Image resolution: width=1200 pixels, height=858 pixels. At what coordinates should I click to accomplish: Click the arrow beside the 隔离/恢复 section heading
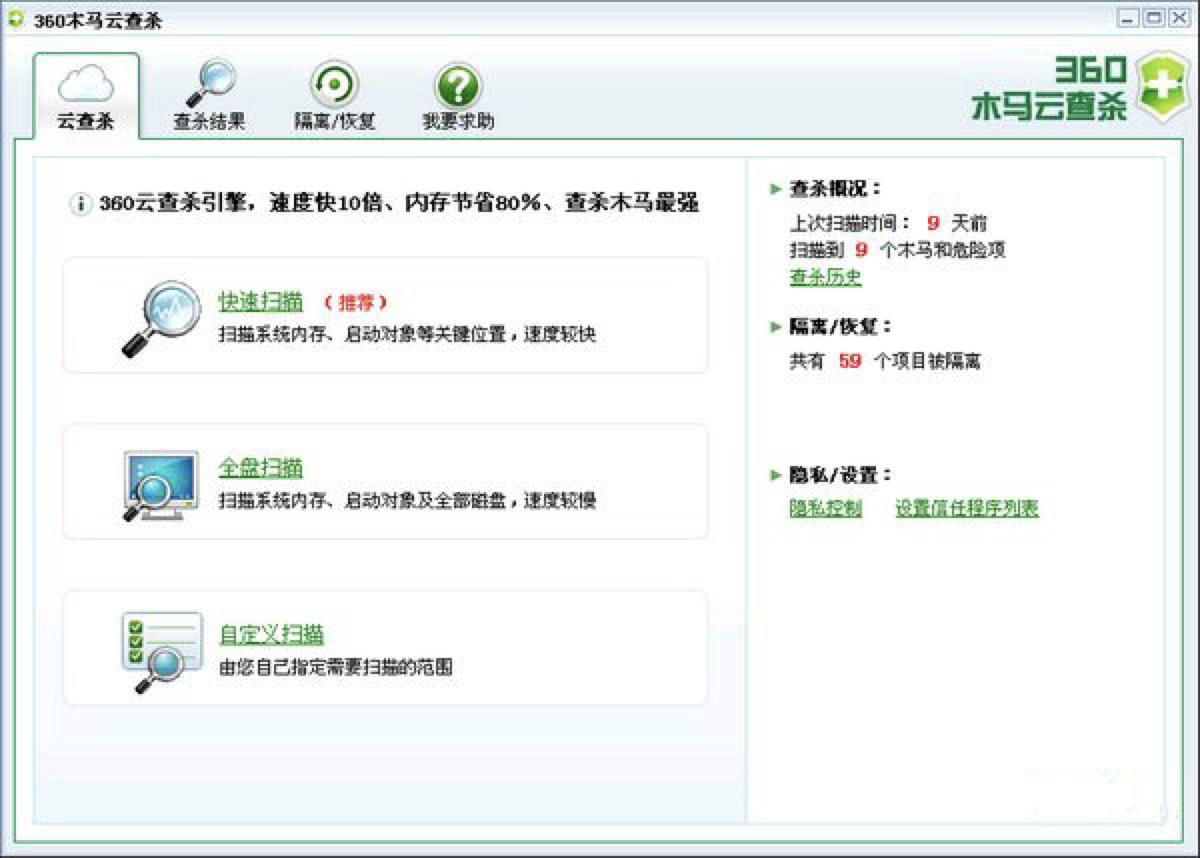click(x=776, y=326)
